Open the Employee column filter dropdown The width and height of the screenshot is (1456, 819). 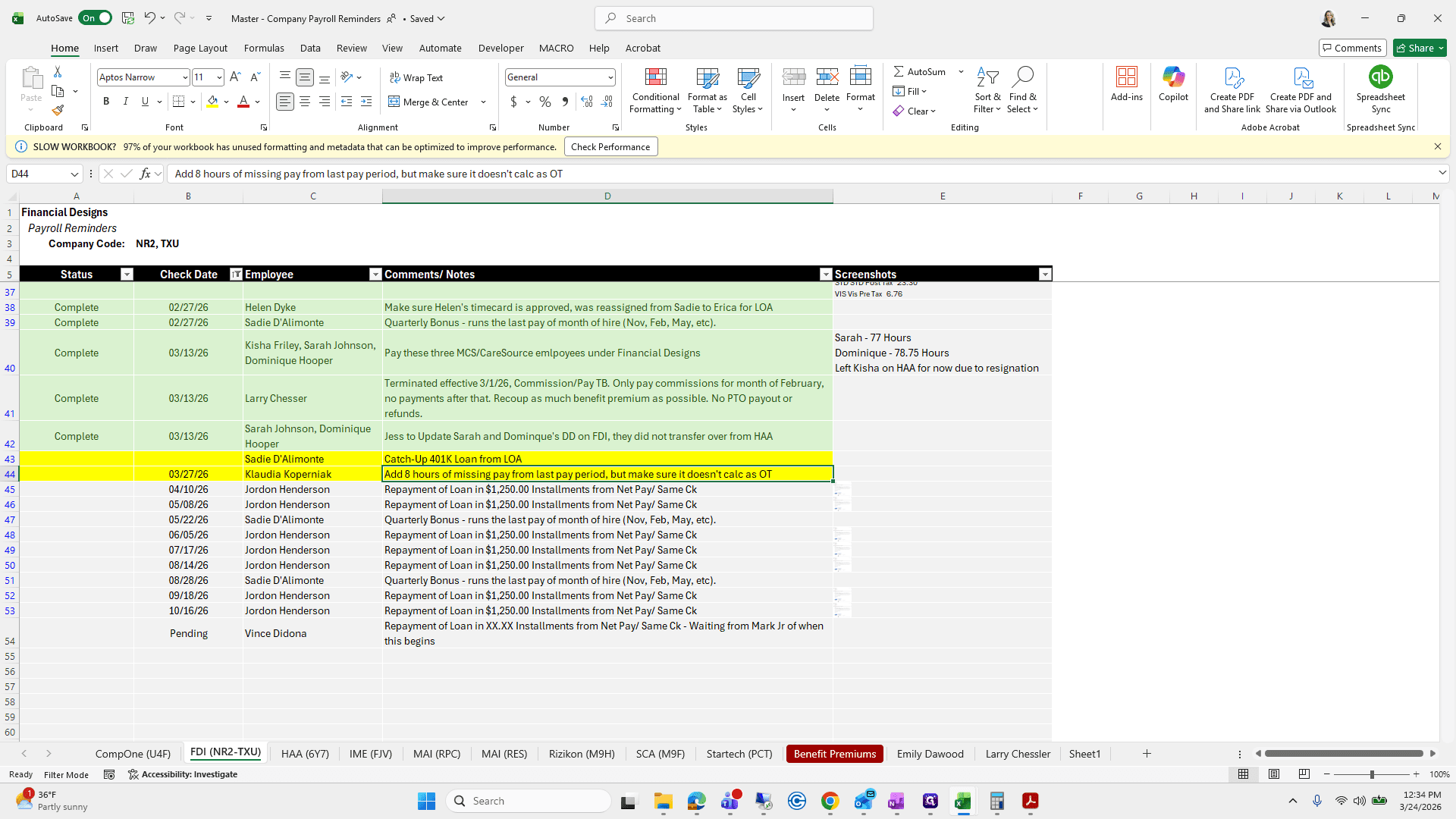point(375,275)
